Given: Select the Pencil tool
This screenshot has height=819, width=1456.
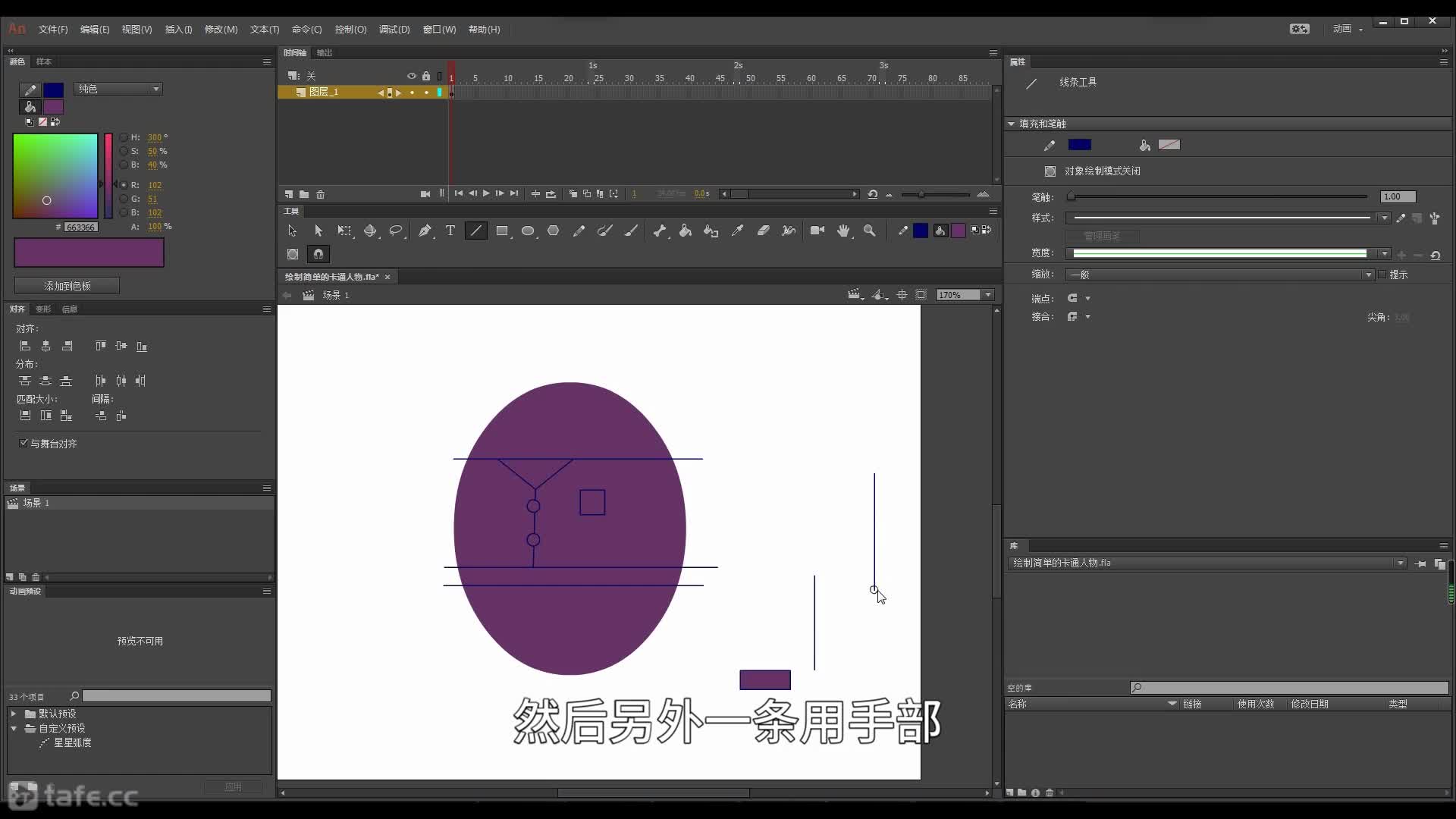Looking at the screenshot, I should (579, 231).
